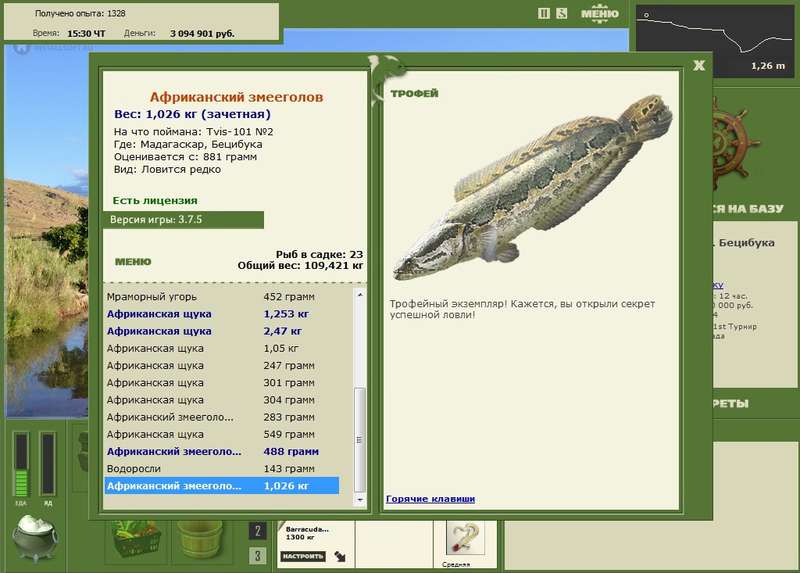Click the ТРОФЕЙ heading
The width and height of the screenshot is (800, 573).
pyautogui.click(x=414, y=93)
